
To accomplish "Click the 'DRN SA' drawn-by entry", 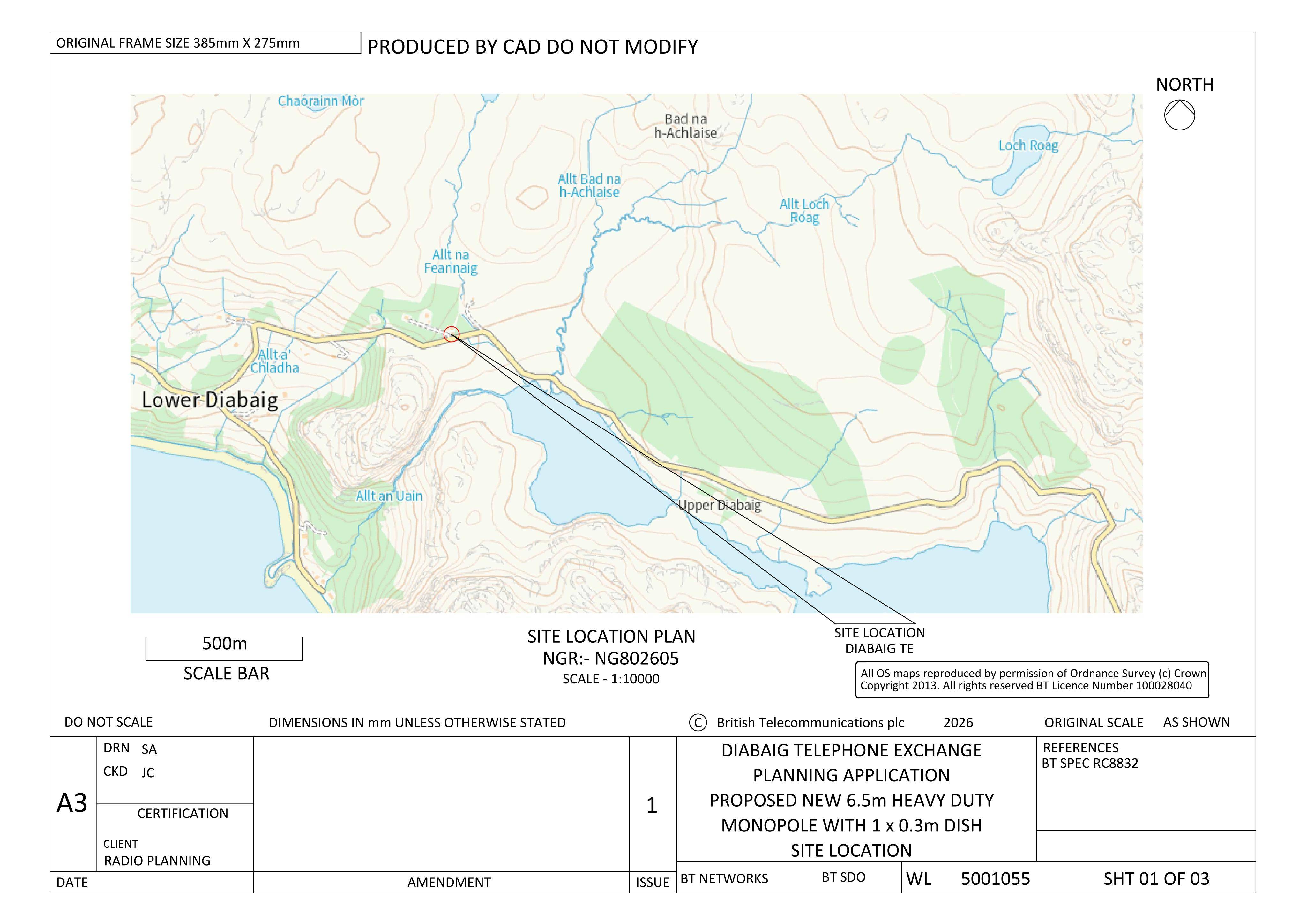I will (x=130, y=749).
